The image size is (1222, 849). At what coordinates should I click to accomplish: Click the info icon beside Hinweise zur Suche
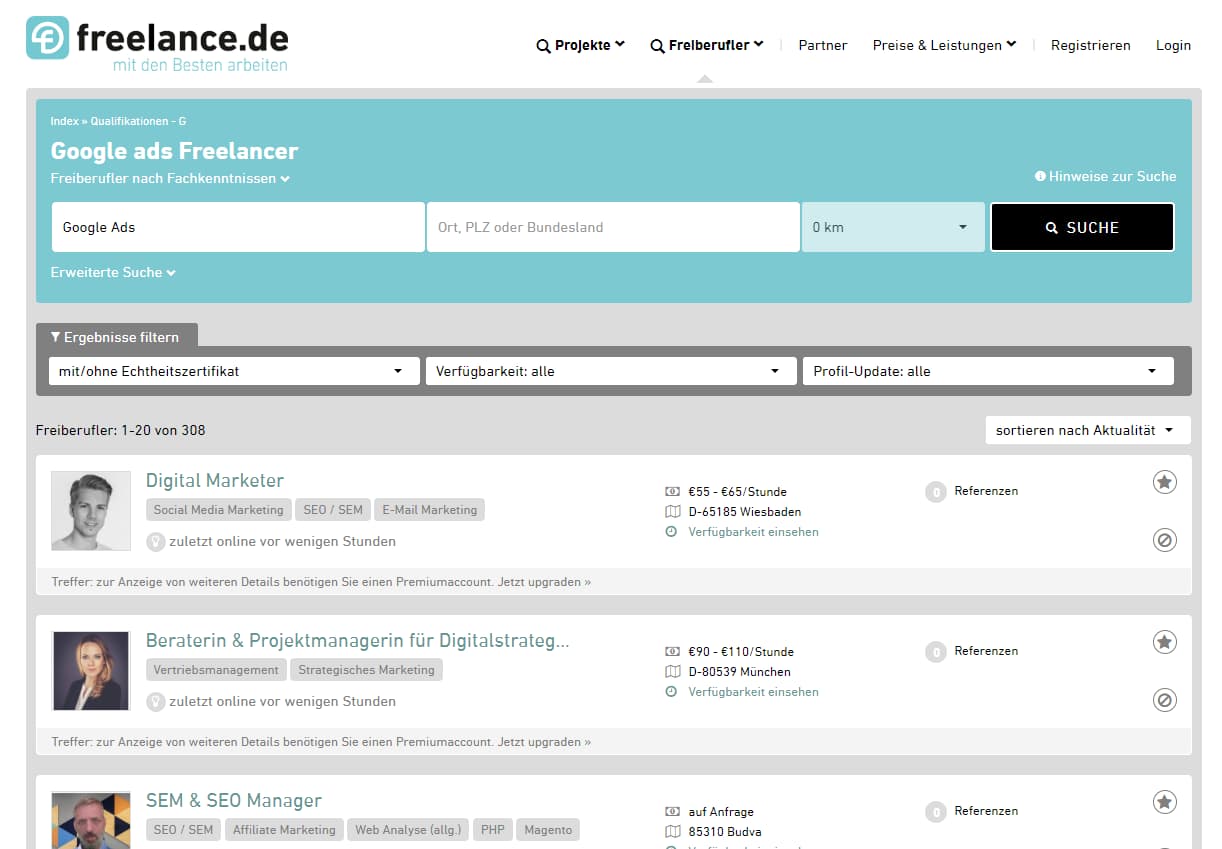coord(1040,176)
